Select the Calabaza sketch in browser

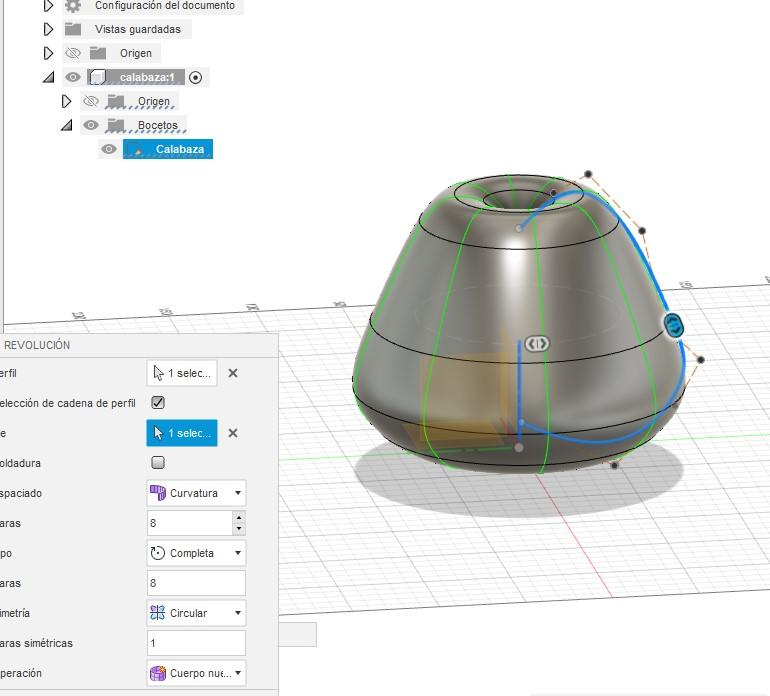[168, 149]
